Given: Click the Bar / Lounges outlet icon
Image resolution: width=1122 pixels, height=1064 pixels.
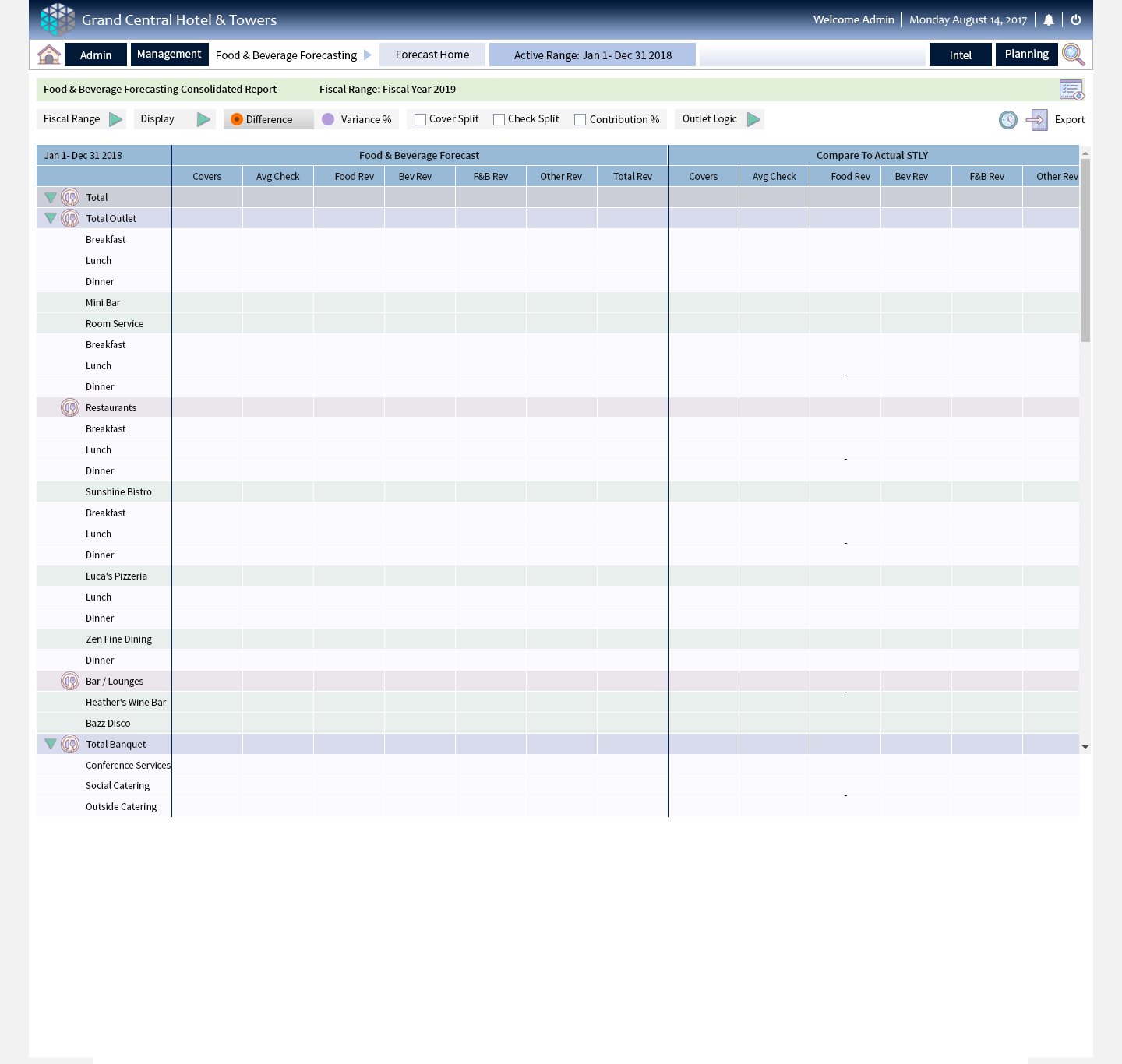Looking at the screenshot, I should click(x=70, y=682).
